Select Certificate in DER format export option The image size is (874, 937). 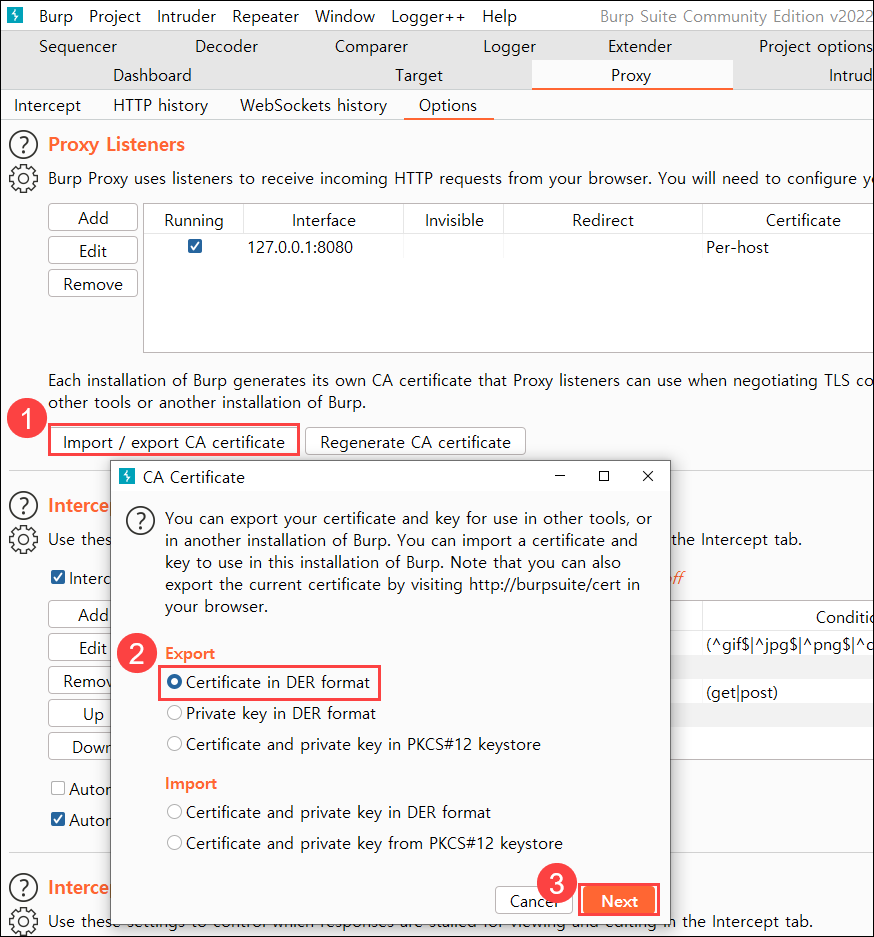tap(269, 682)
